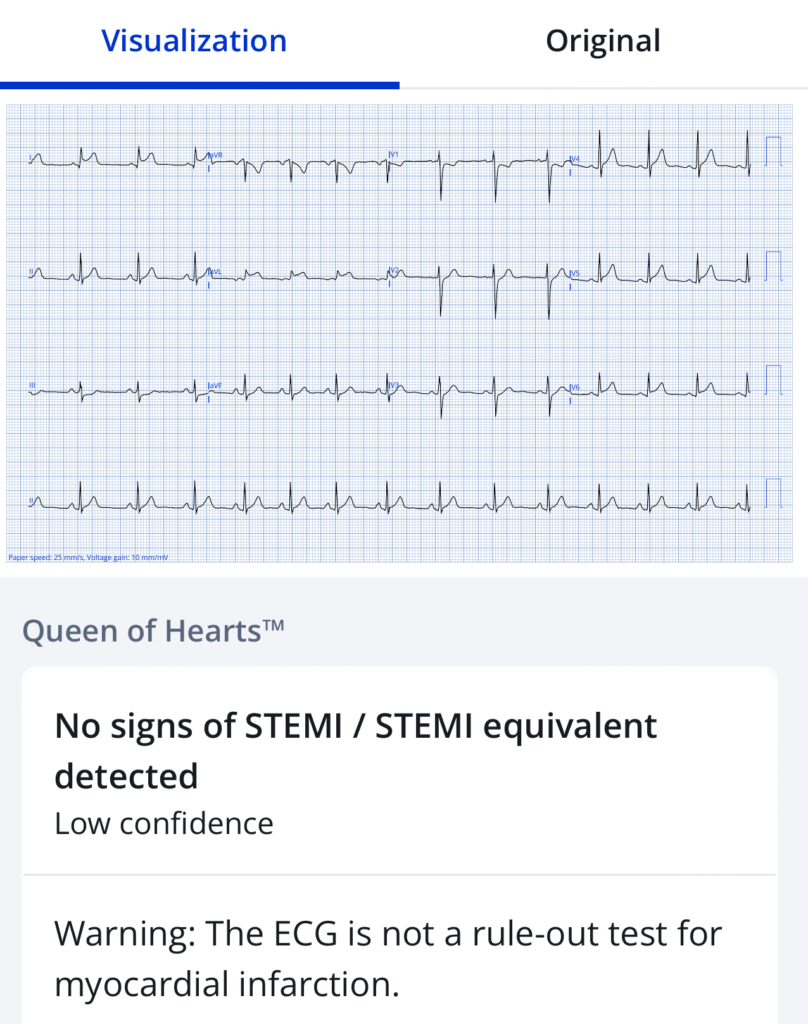Click the aVF lead label

(x=215, y=386)
